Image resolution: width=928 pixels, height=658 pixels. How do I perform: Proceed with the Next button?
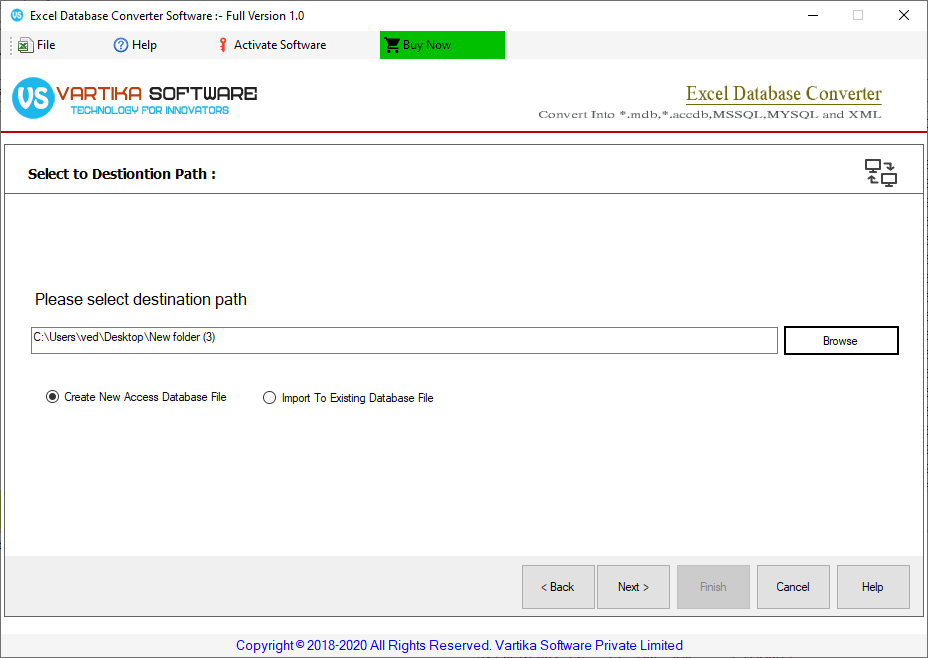coord(633,587)
